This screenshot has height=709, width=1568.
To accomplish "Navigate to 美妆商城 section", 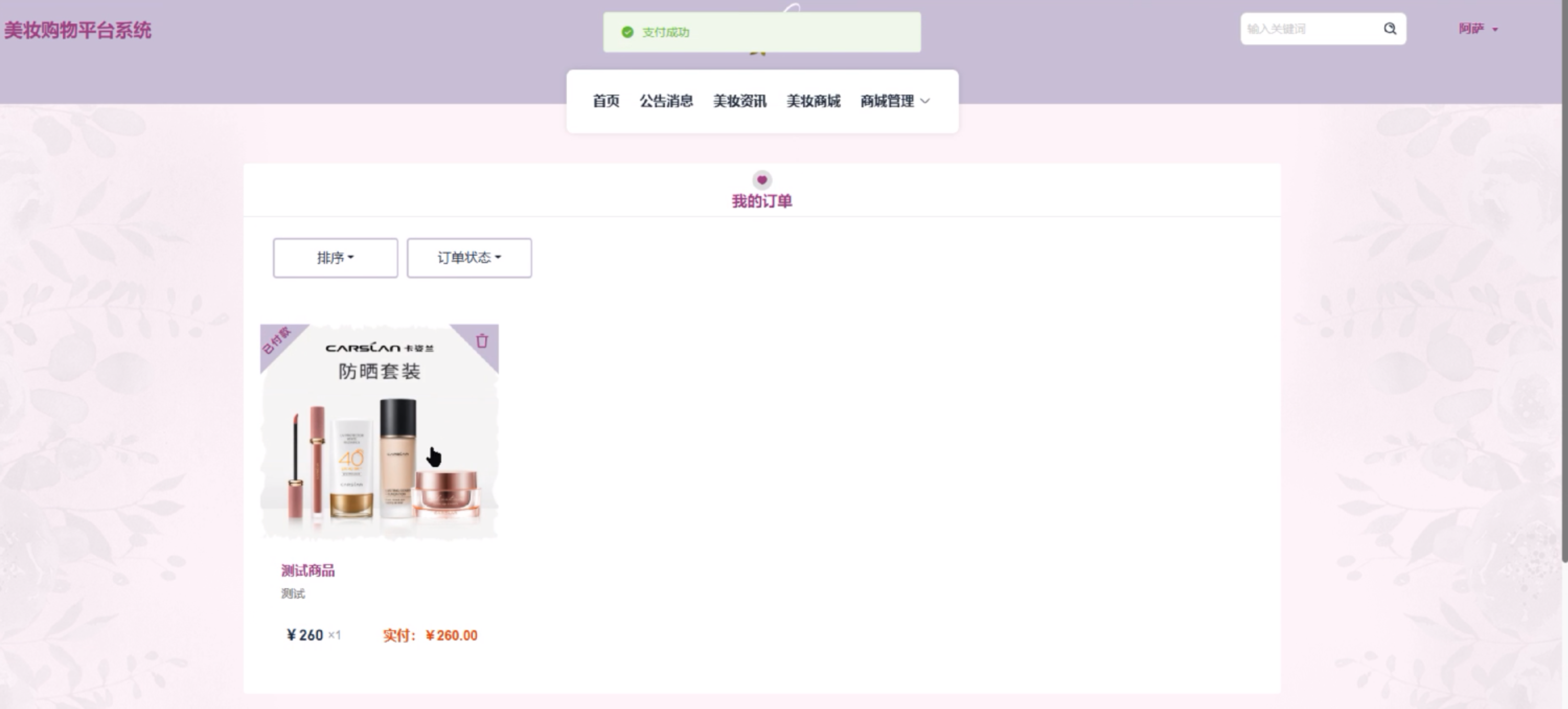I will click(x=813, y=101).
